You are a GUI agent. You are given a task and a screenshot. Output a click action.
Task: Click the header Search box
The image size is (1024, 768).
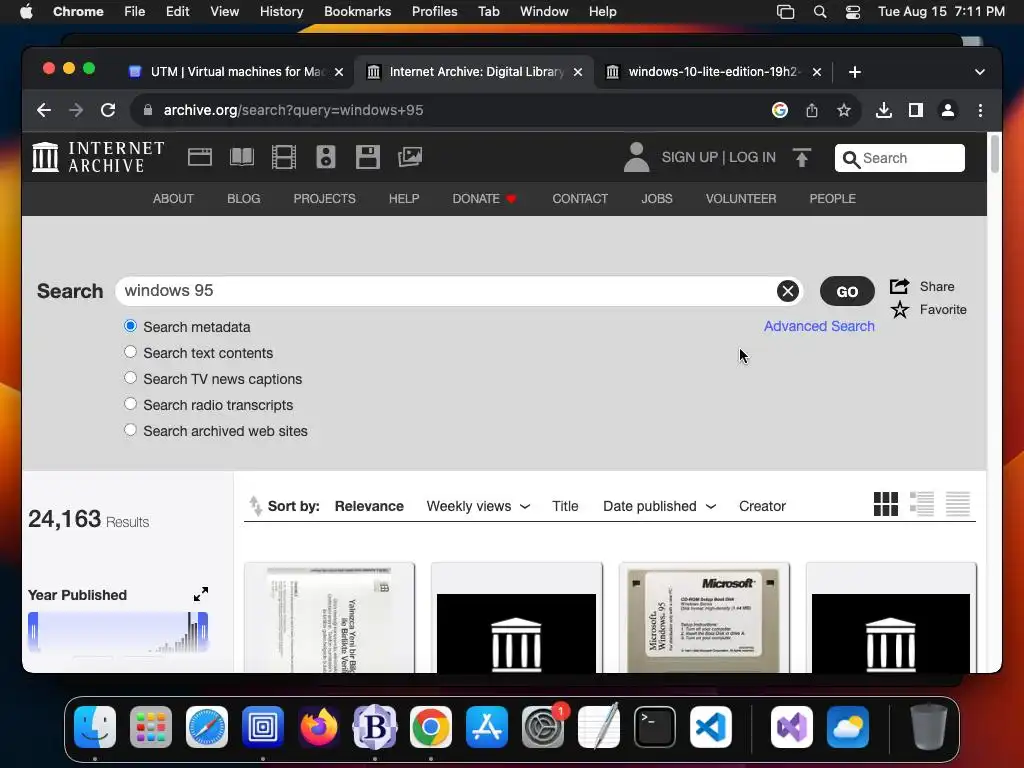(x=899, y=158)
